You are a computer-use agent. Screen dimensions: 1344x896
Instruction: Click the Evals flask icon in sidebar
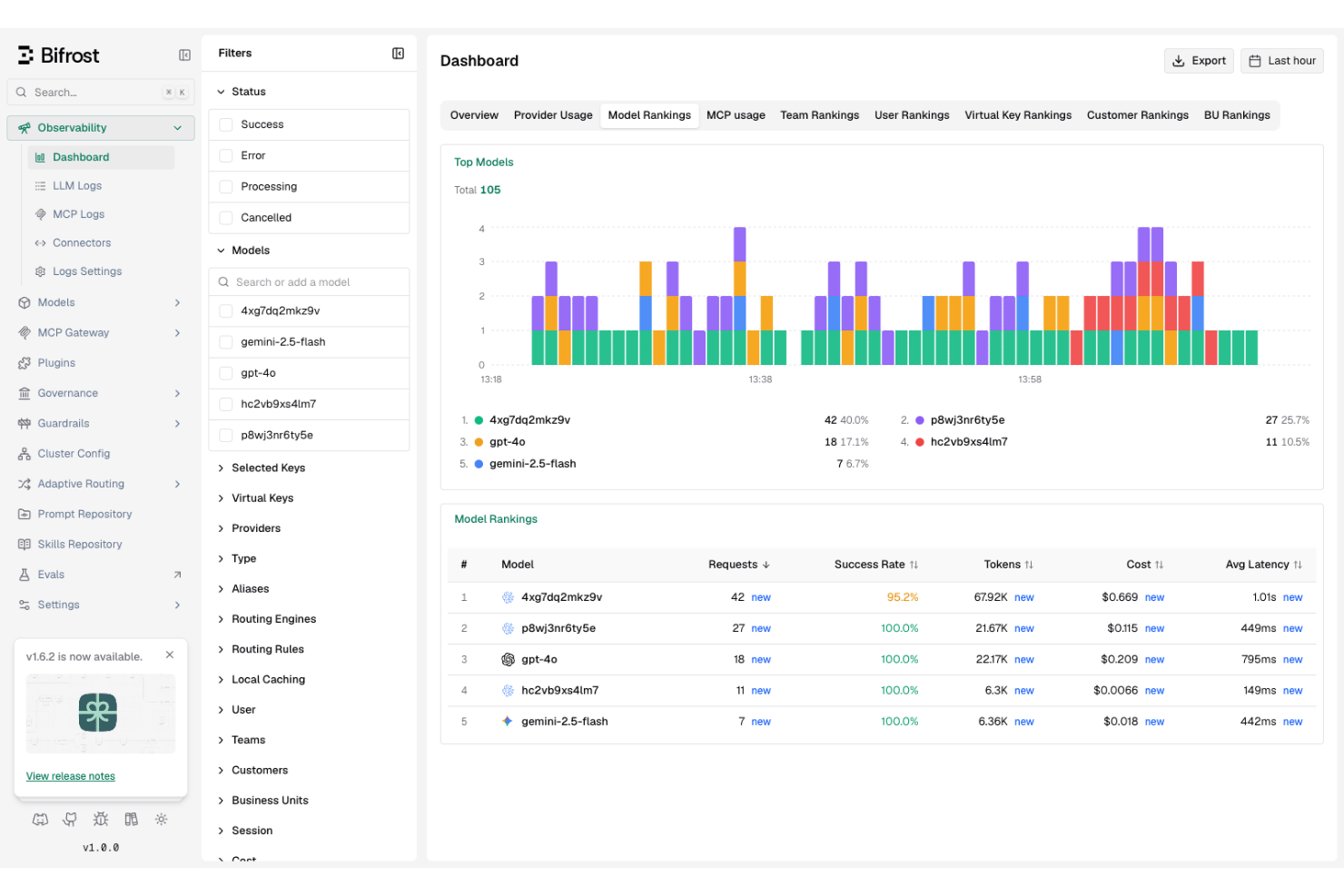tap(25, 575)
